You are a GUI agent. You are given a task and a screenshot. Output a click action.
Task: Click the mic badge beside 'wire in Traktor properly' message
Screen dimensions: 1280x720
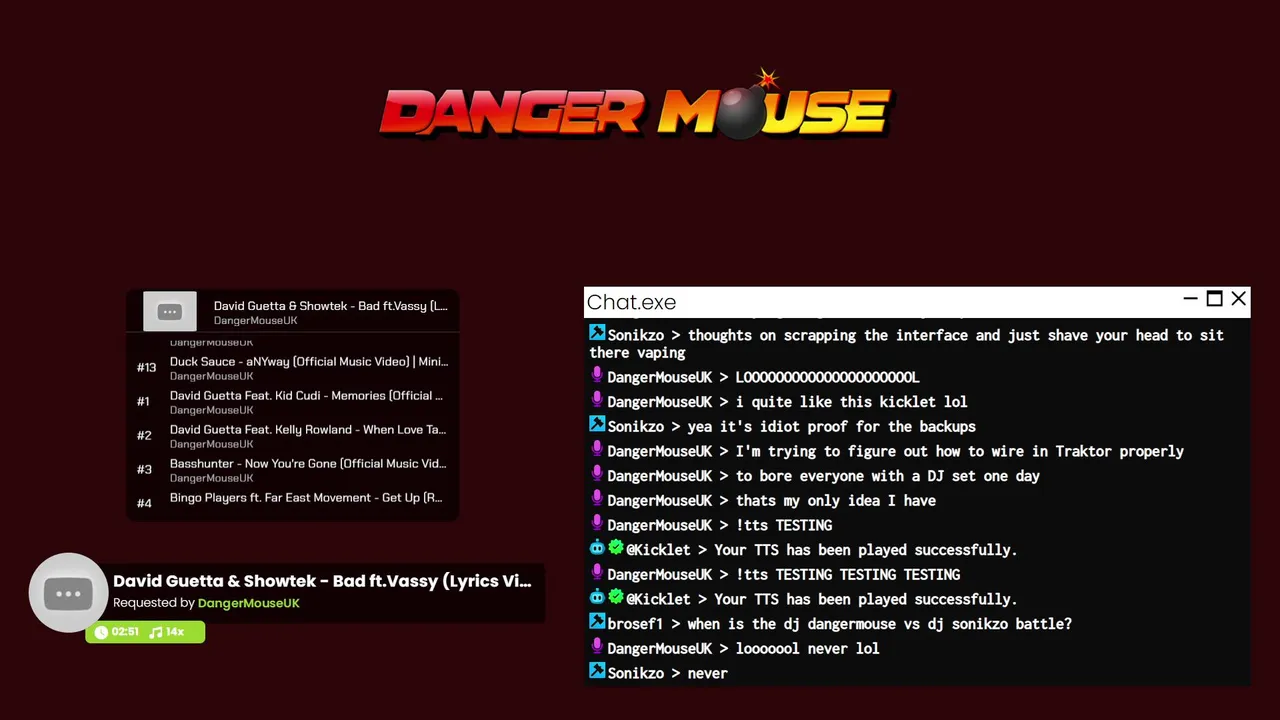point(597,450)
